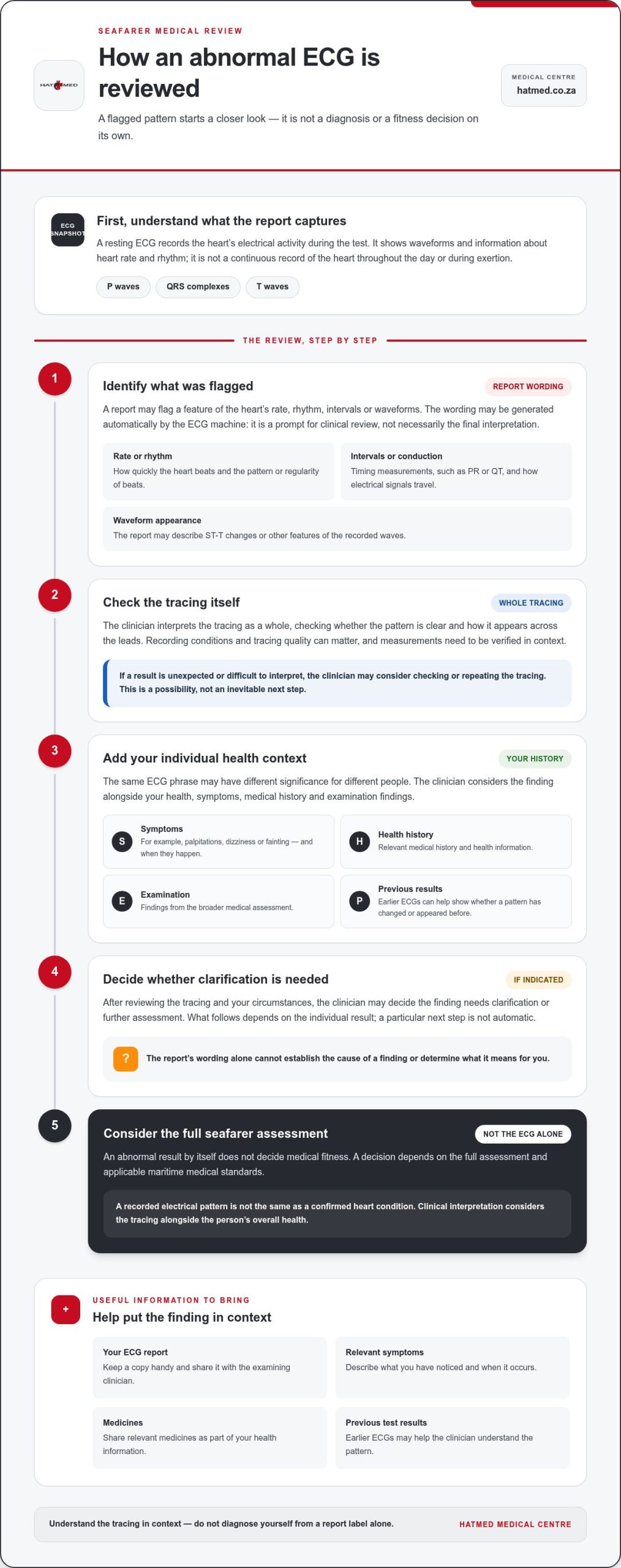Screen dimensions: 621x1568
Task: Select the red step 1 circle
Action: tap(55, 379)
